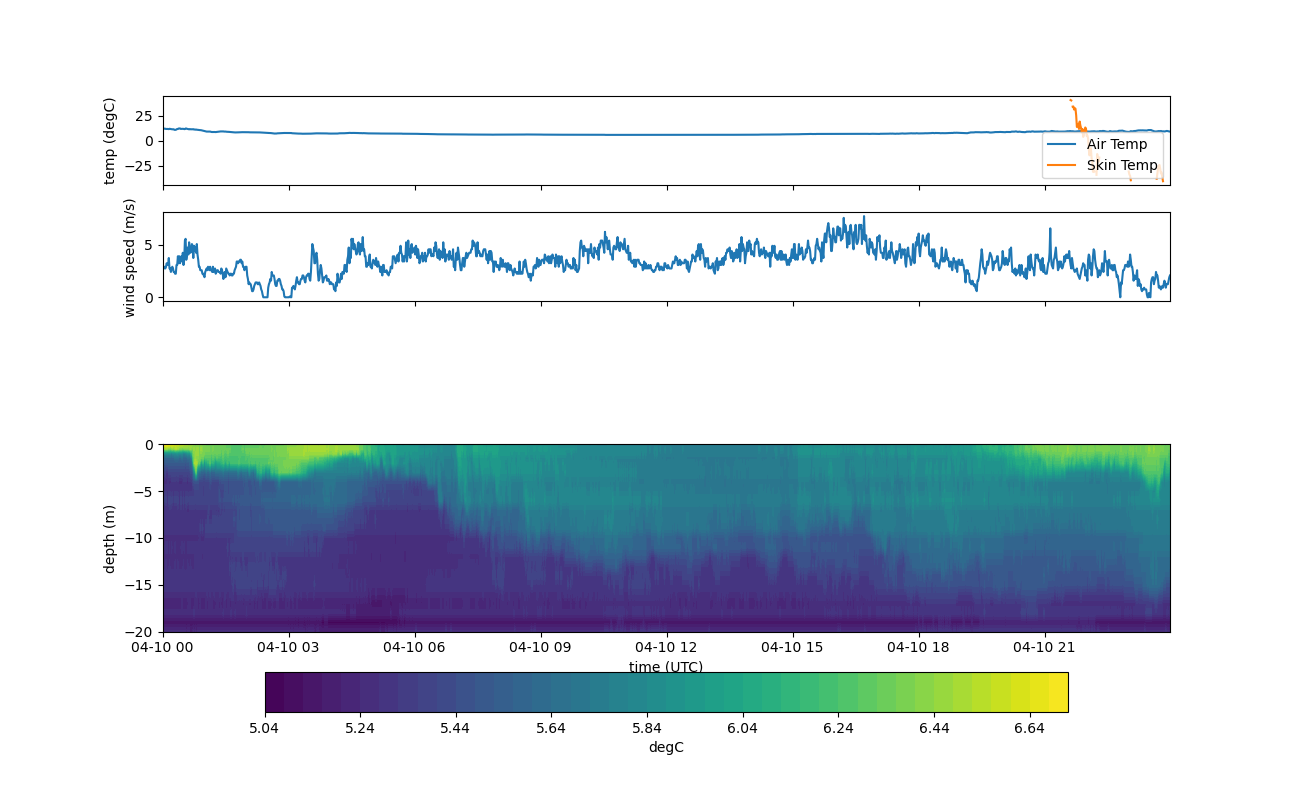
Task: Click the 25 tick on temperature axis
Action: (144, 116)
